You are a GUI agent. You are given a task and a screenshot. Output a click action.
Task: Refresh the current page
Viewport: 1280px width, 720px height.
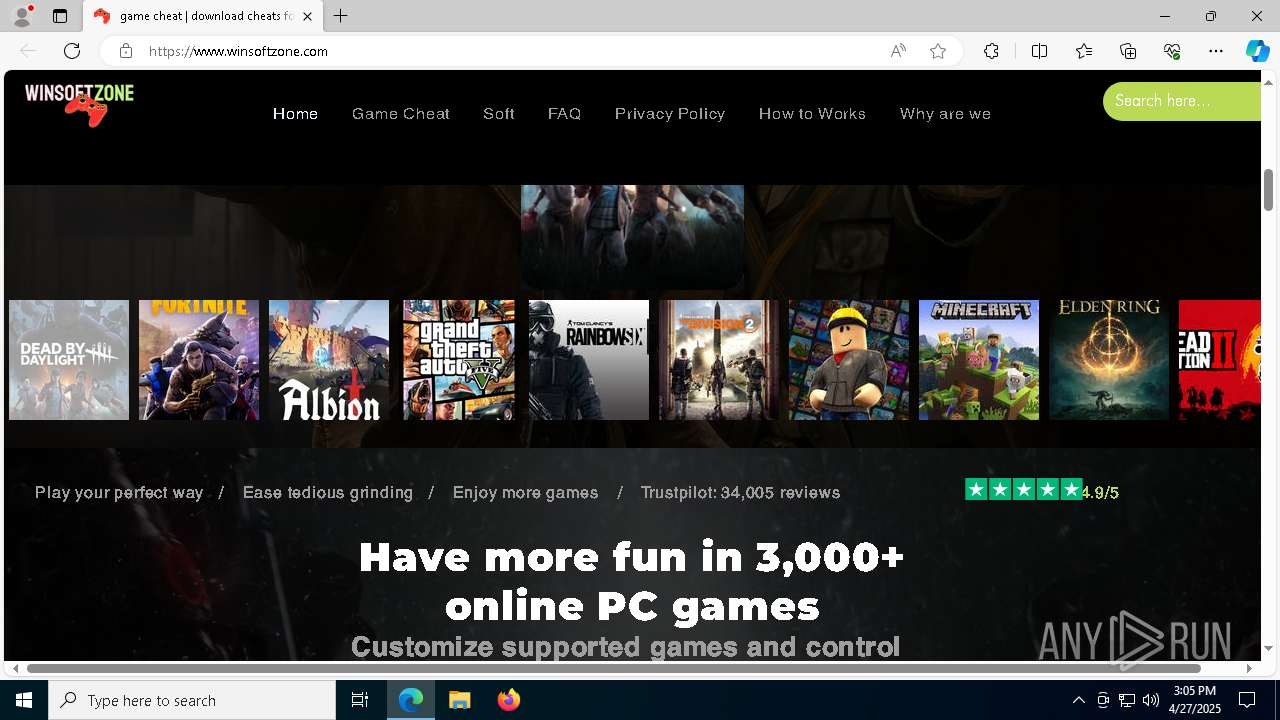tap(72, 51)
